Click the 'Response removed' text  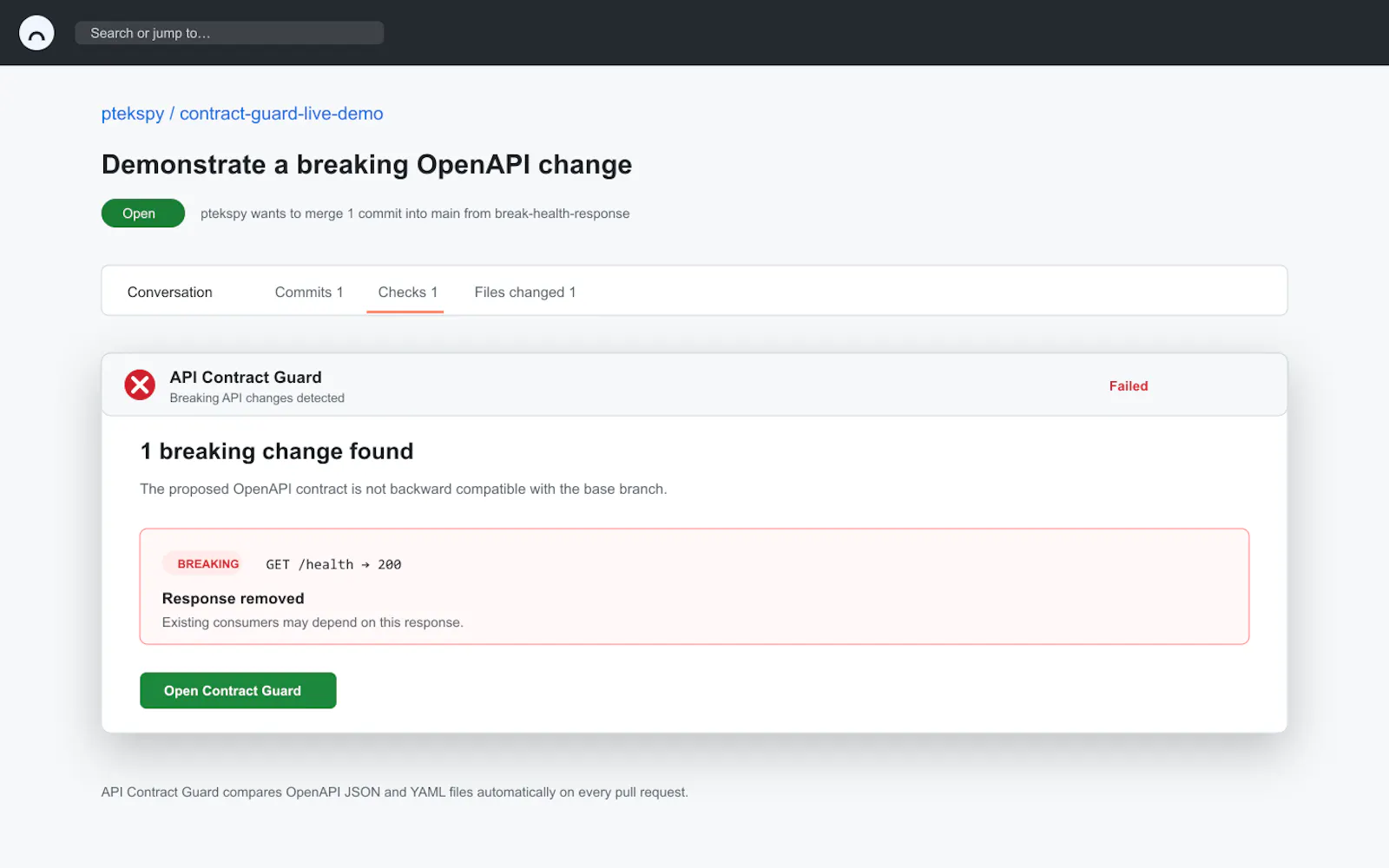(234, 599)
